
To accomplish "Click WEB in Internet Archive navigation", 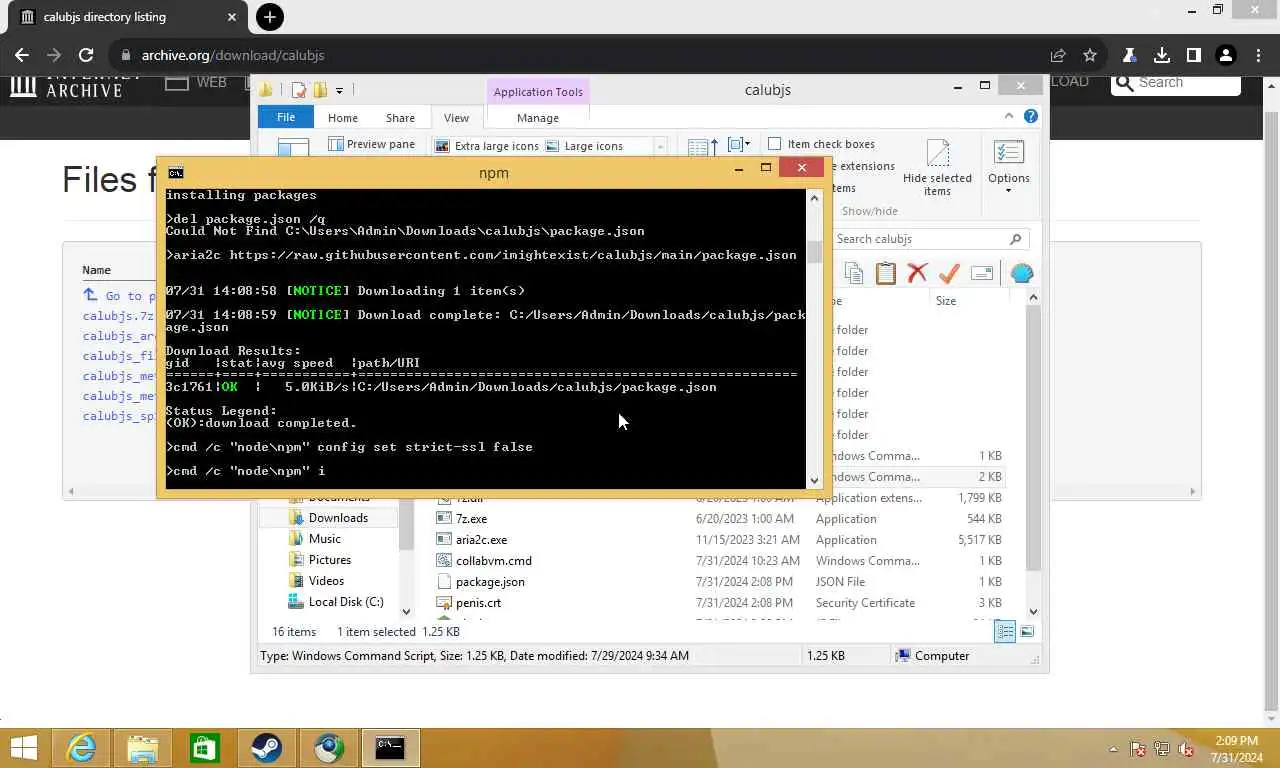I will click(x=211, y=82).
